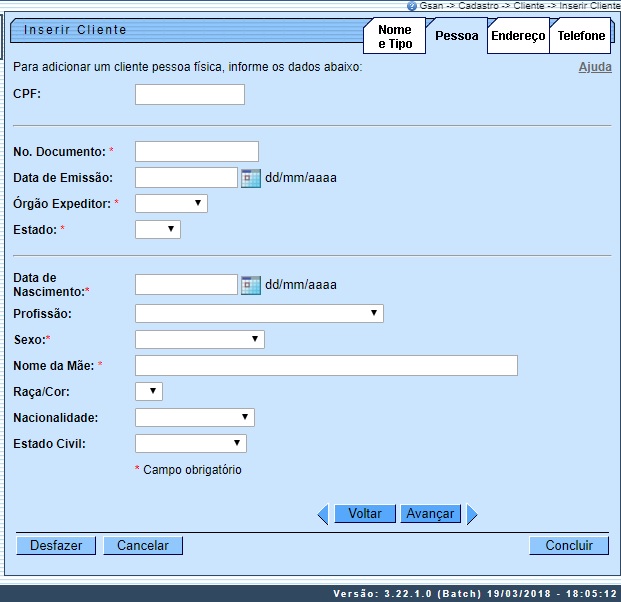
Task: Click the right arrow beside Avançar
Action: coord(472,514)
